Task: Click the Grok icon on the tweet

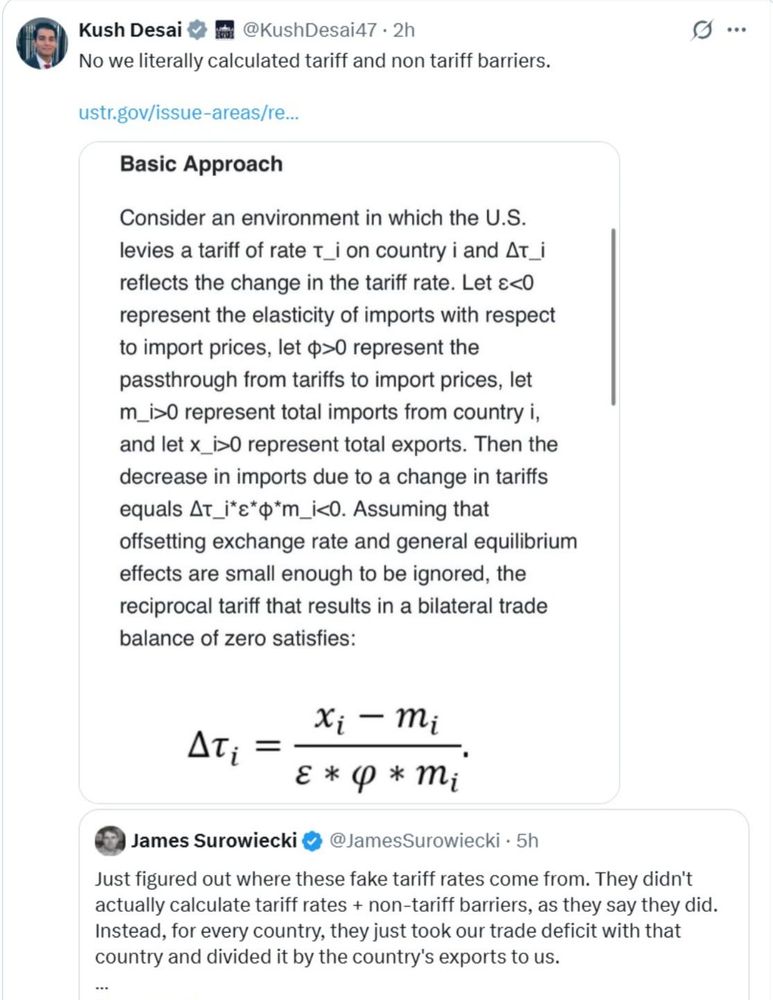Action: tap(703, 30)
